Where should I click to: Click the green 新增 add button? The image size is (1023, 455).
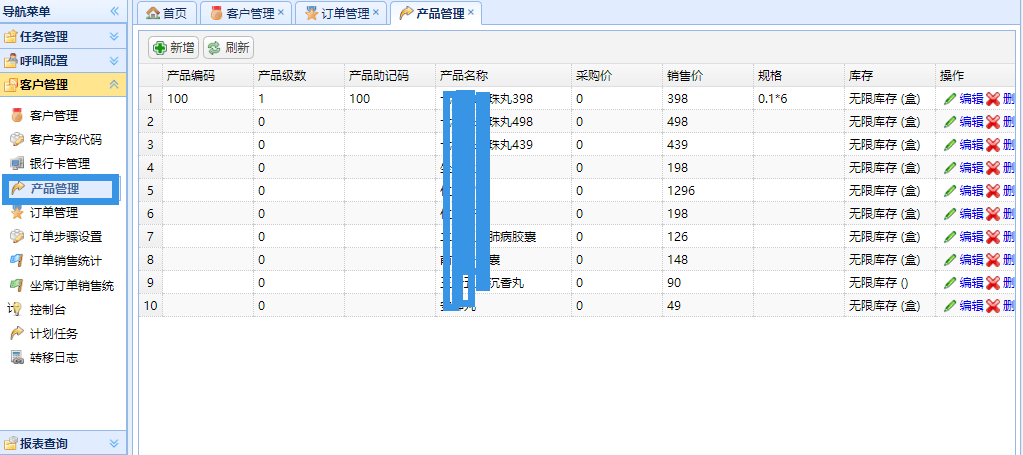pos(173,47)
